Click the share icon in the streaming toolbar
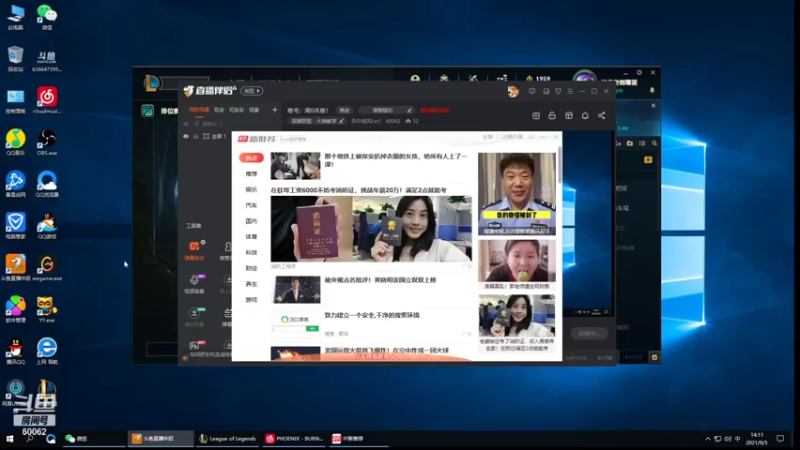Viewport: 800px width, 450px height. tap(602, 116)
